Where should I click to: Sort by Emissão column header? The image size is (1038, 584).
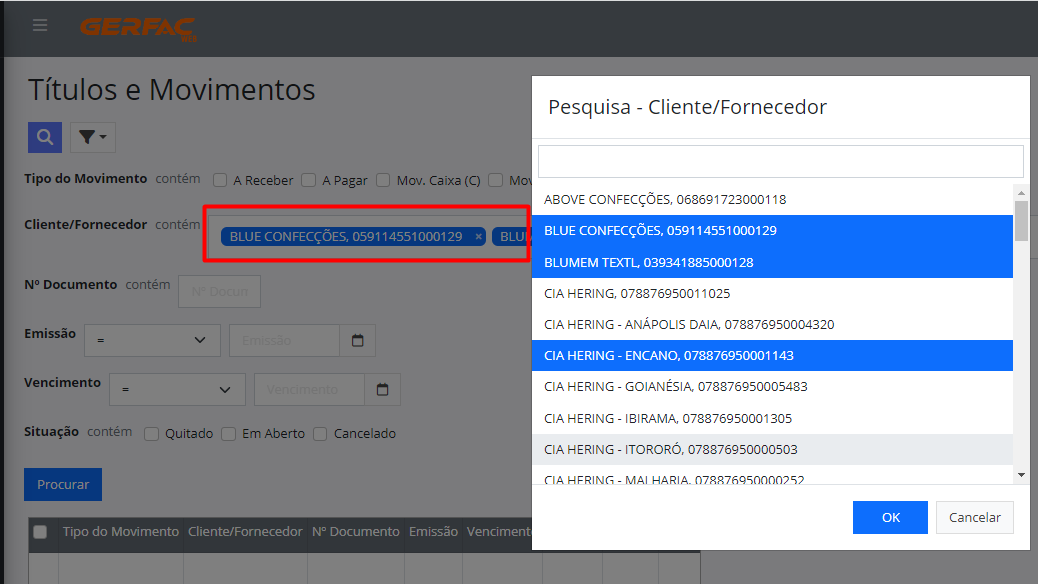[433, 532]
